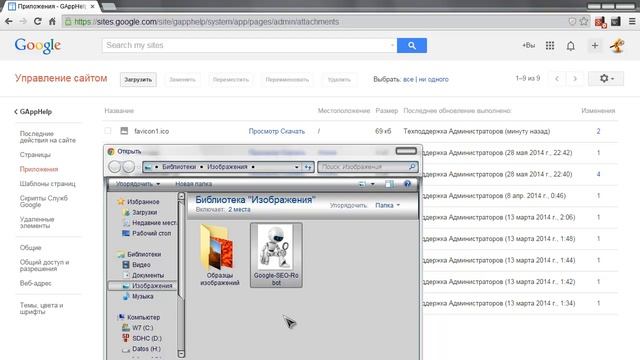Open Темы, цвета и шрифты
The width and height of the screenshot is (640, 360).
pos(41,308)
